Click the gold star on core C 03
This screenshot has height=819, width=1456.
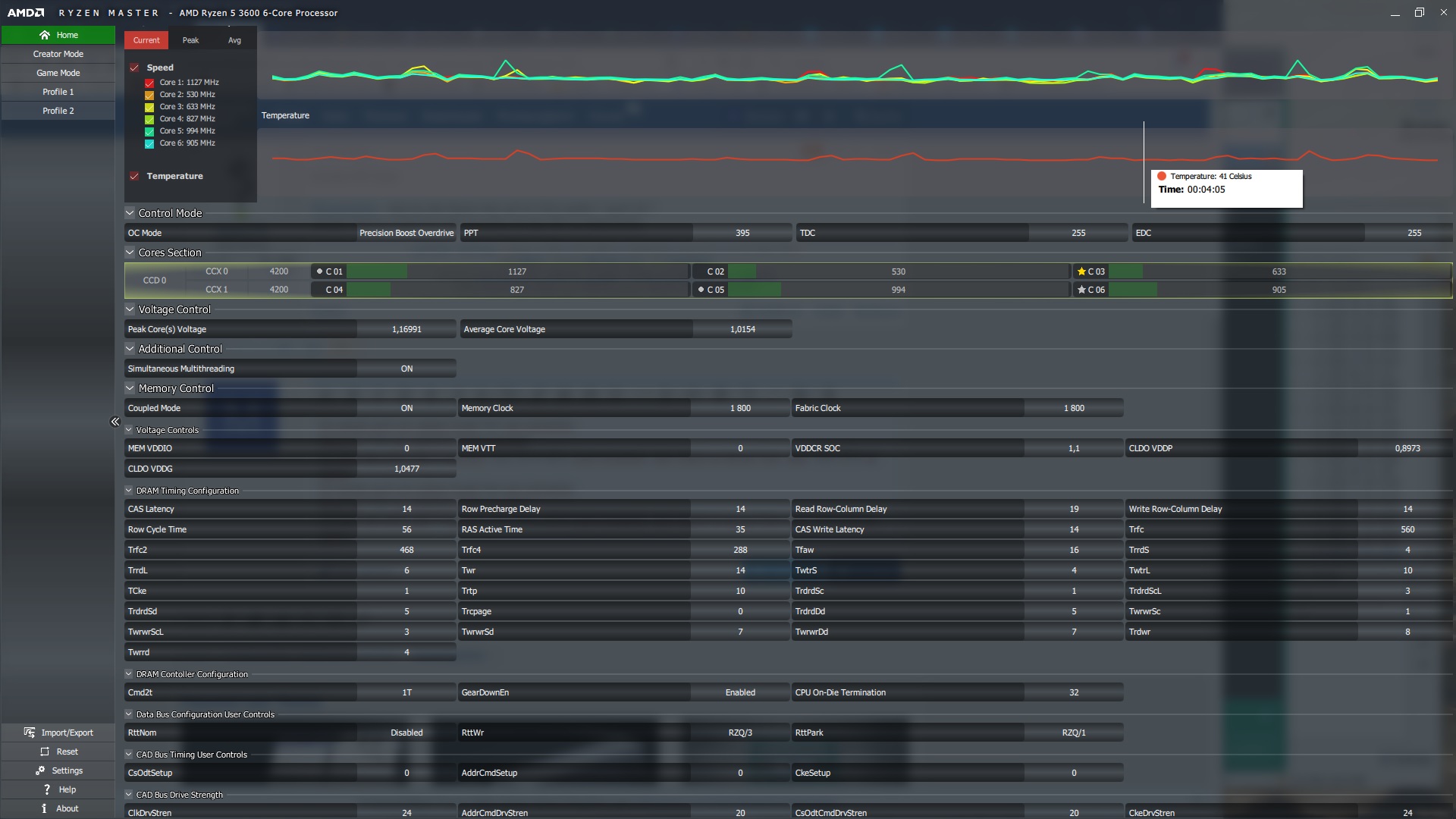[x=1081, y=271]
